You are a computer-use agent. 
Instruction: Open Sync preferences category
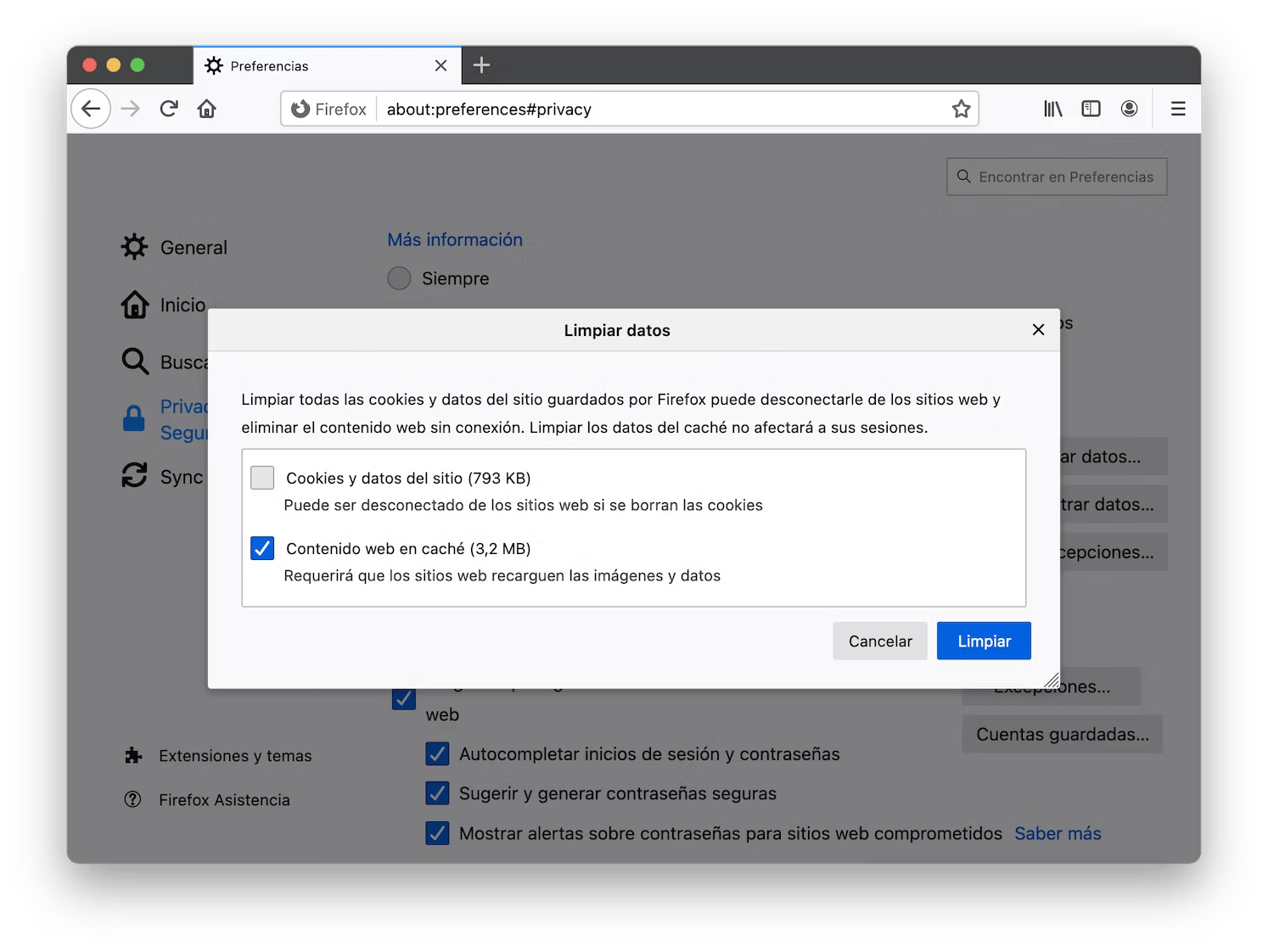164,476
